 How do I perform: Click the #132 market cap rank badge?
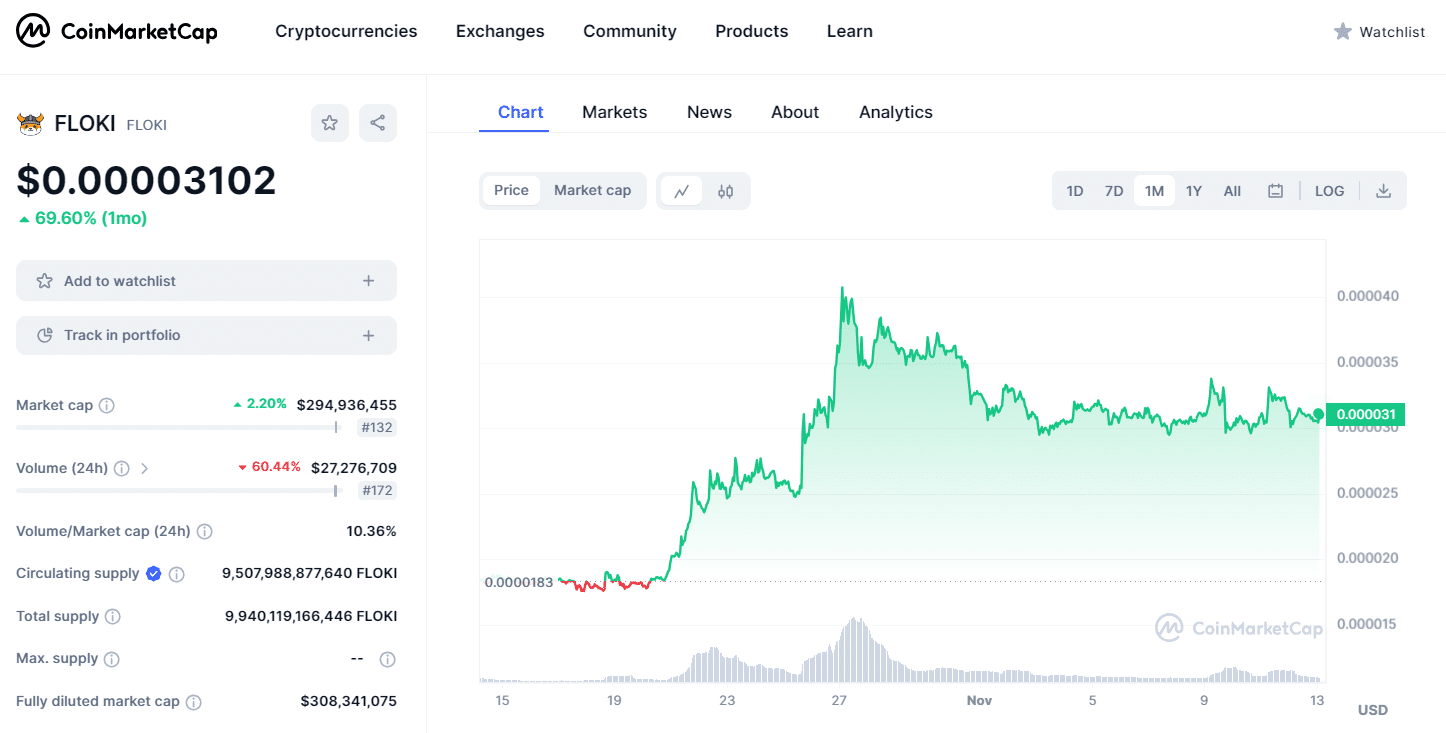[378, 428]
